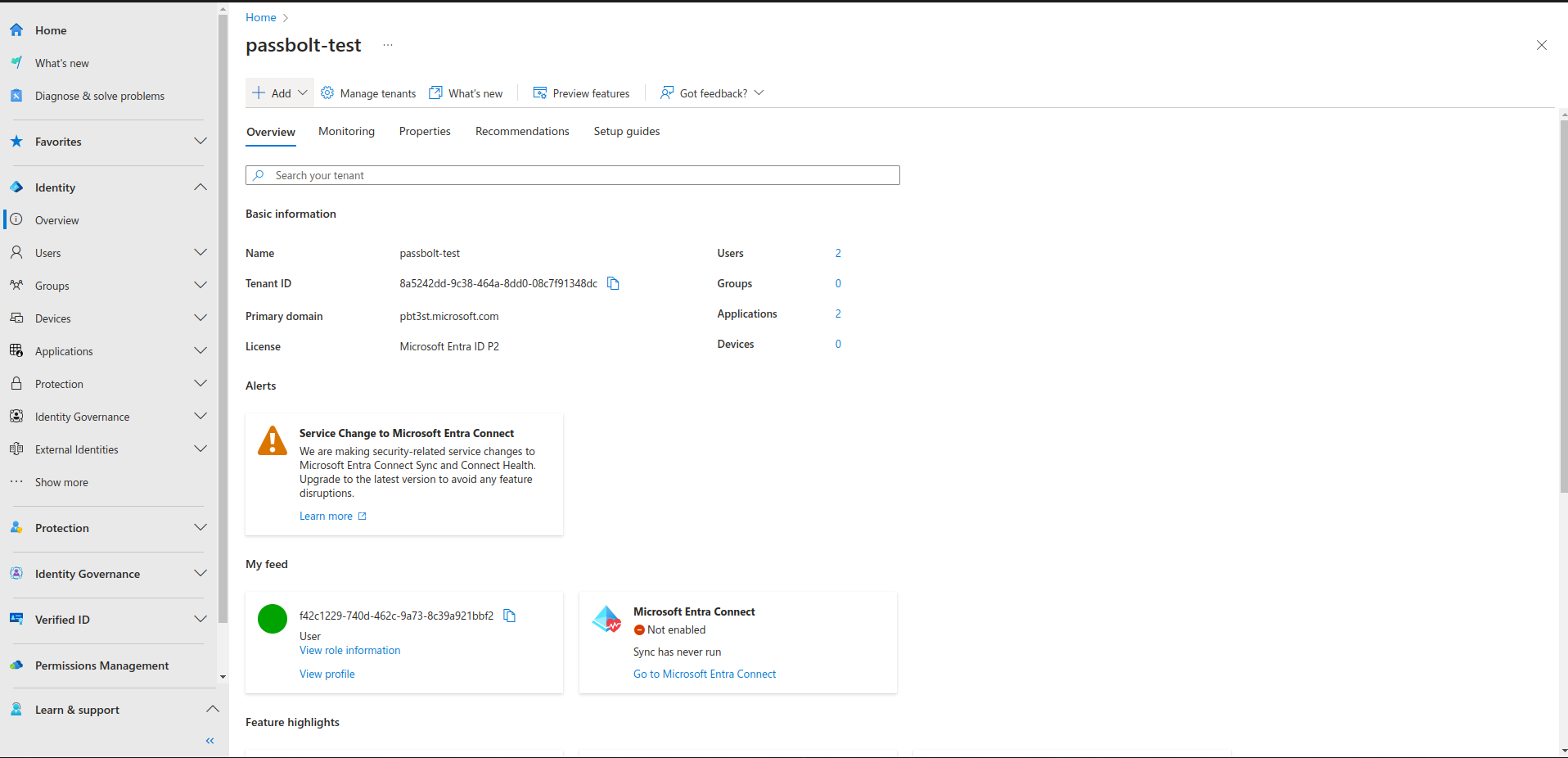Screen dimensions: 1568x758
Task: Click the Applications grid icon
Action: click(x=16, y=351)
